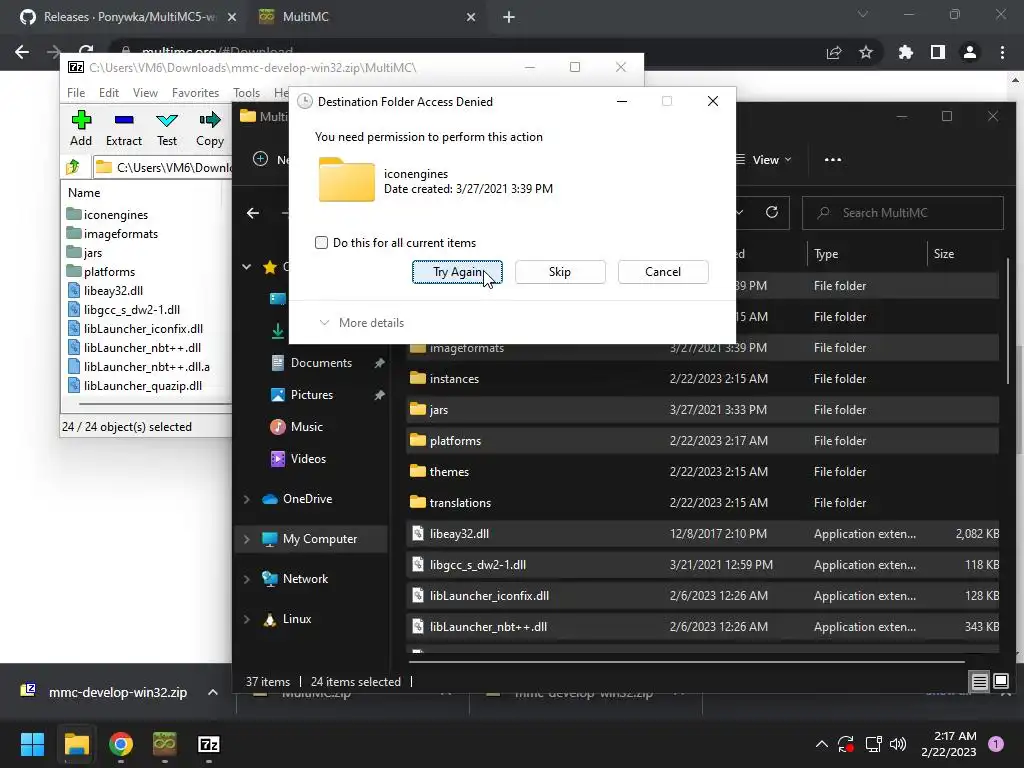Open download options for mmc-develop-win32.zip
The width and height of the screenshot is (1024, 768).
tap(213, 692)
